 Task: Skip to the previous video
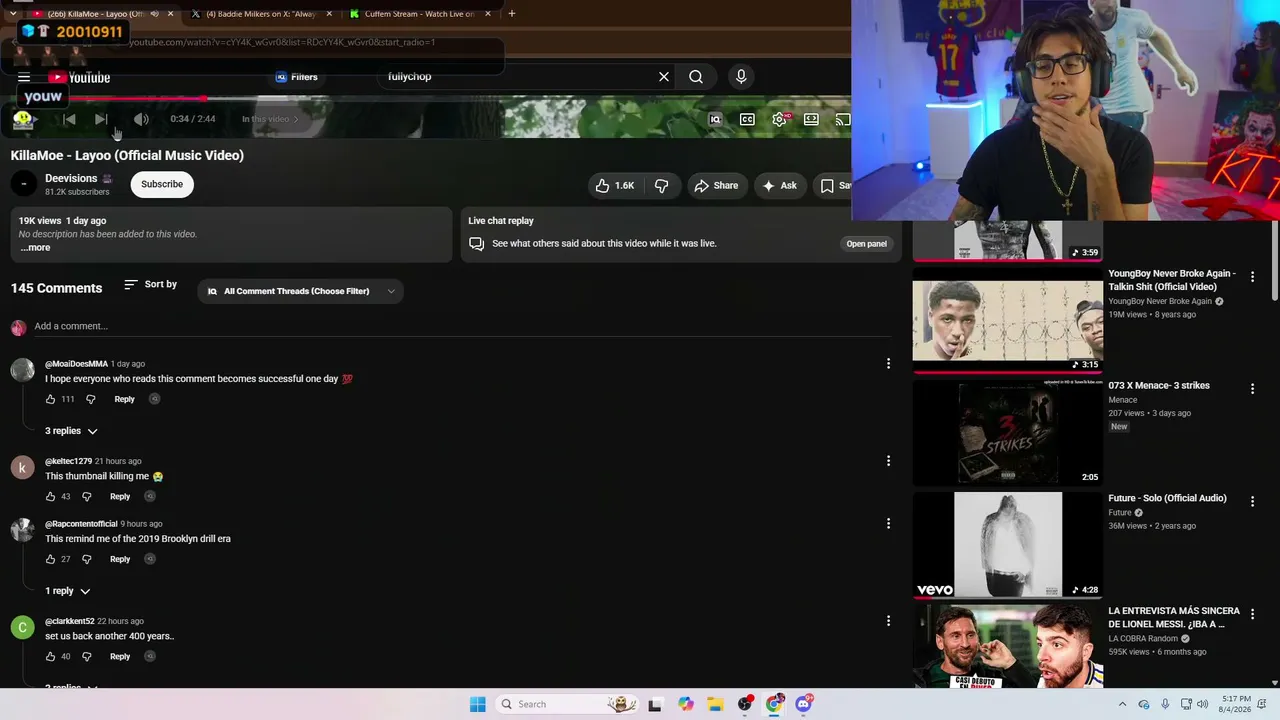(69, 119)
